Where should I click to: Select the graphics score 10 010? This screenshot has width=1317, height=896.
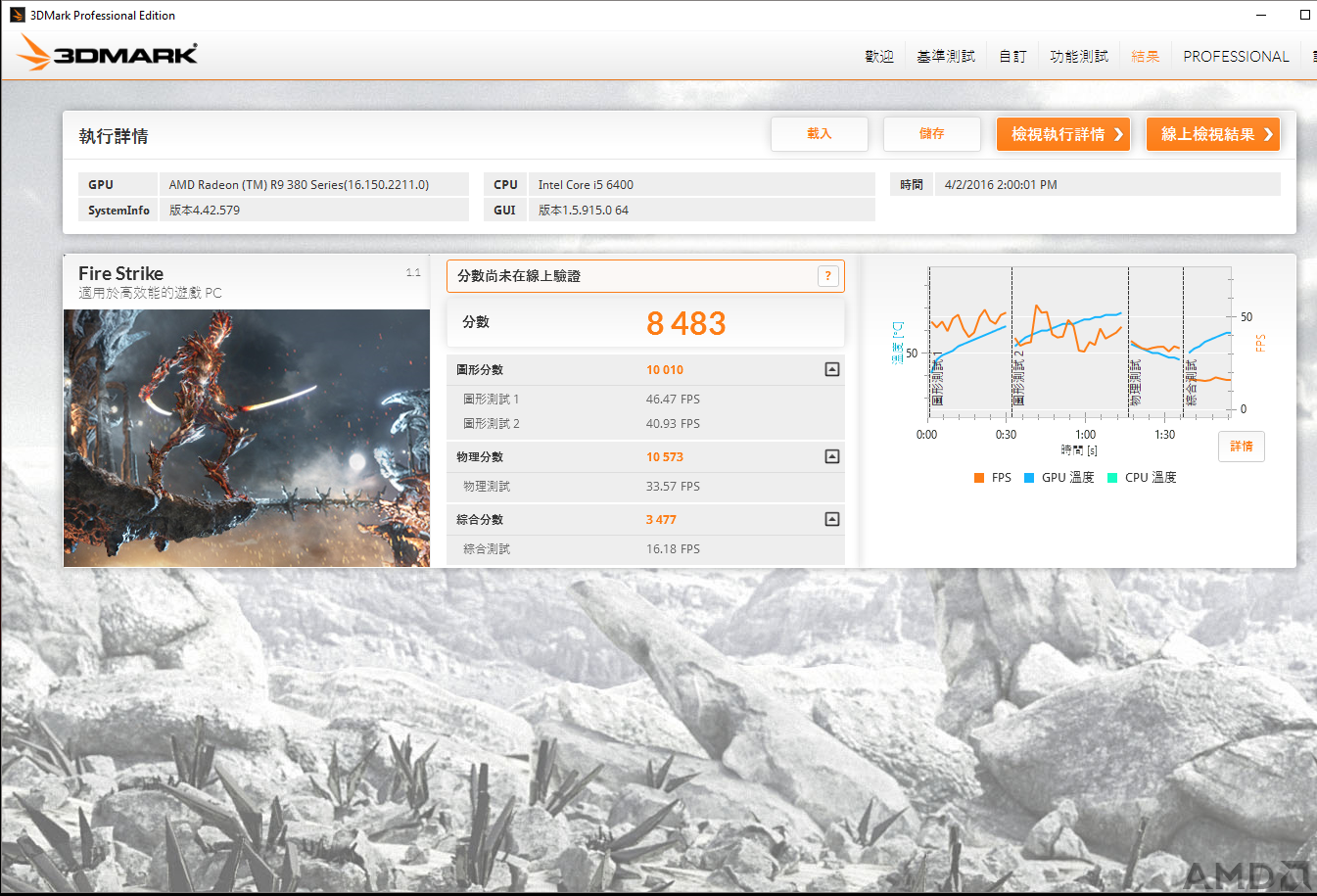pyautogui.click(x=665, y=369)
